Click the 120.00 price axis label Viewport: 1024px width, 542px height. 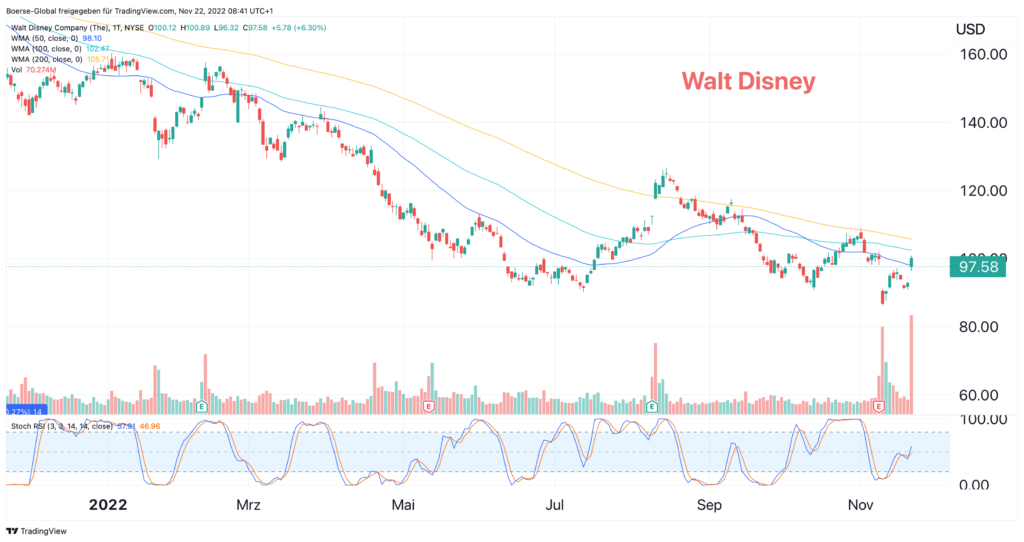(983, 191)
